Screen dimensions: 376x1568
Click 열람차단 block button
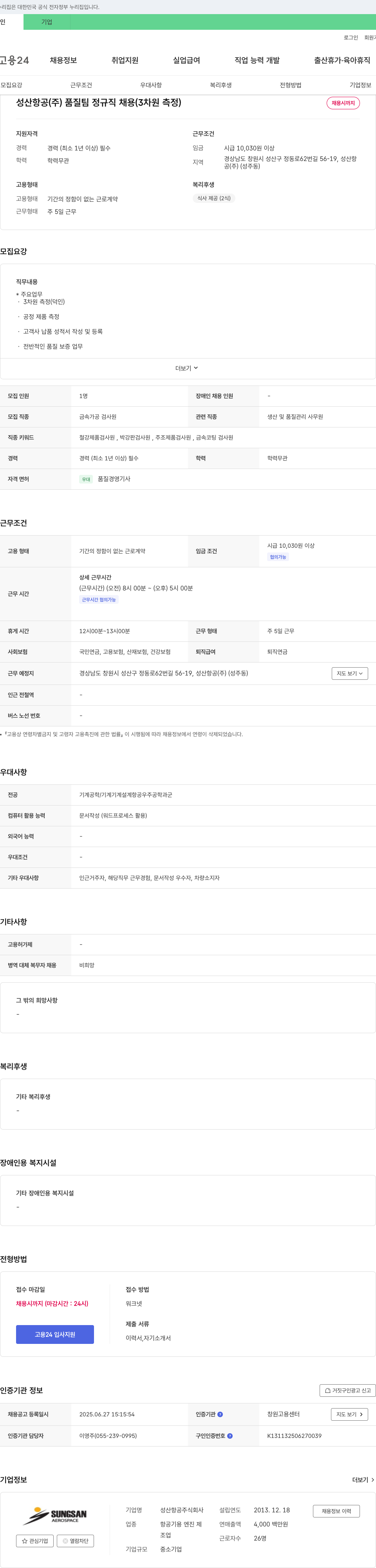point(76,1541)
